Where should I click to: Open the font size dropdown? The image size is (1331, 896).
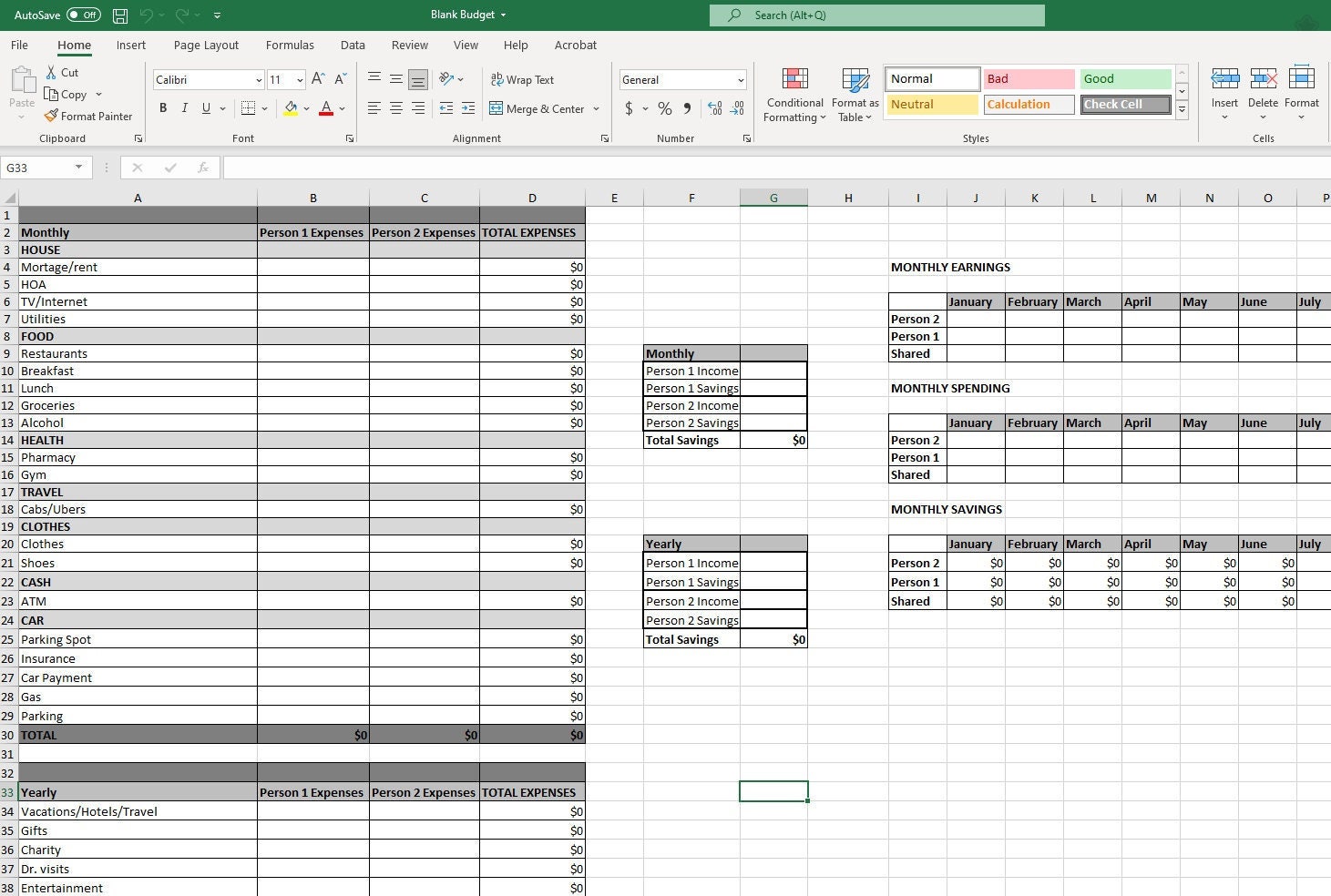[298, 79]
